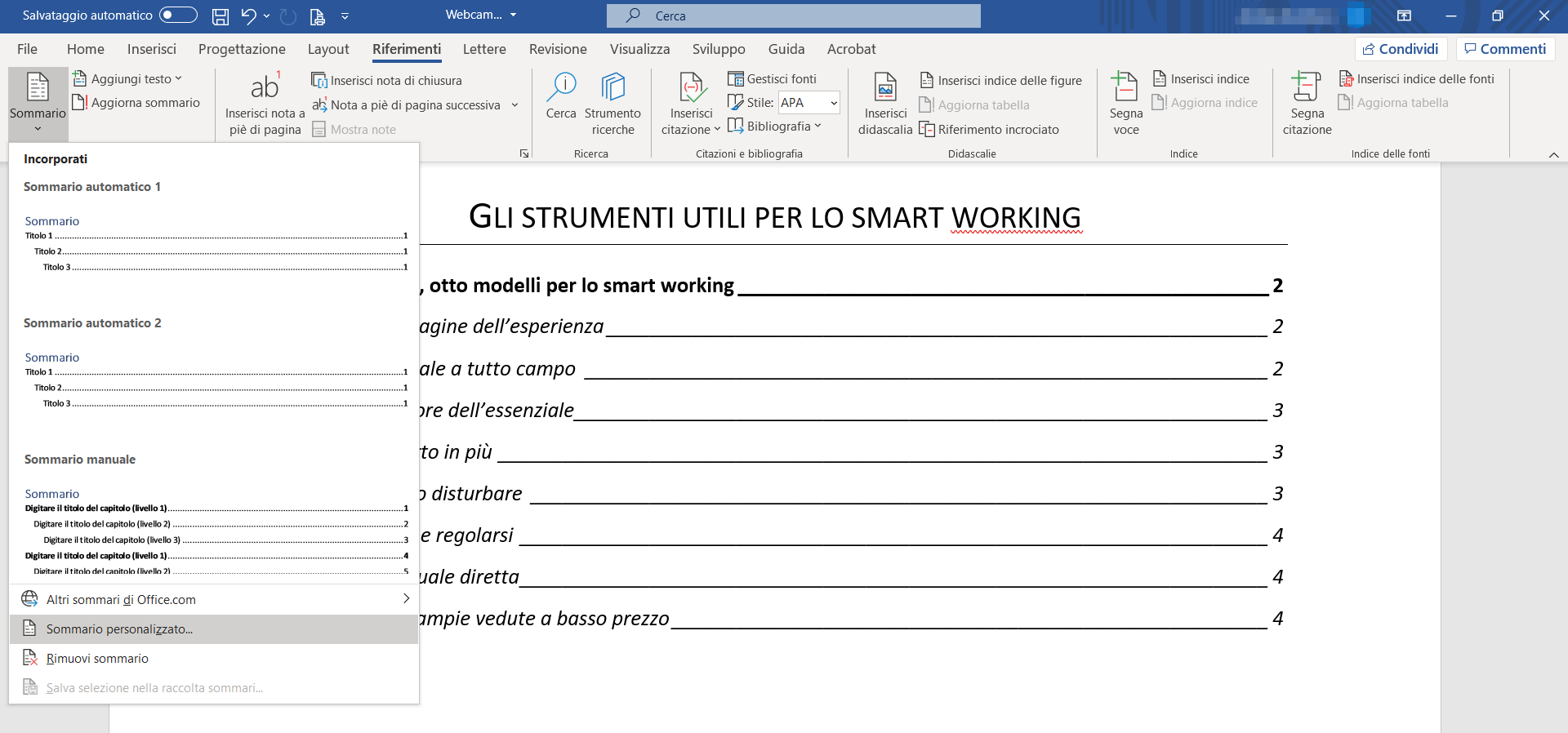
Task: Open Gestisci fonti
Action: point(773,79)
